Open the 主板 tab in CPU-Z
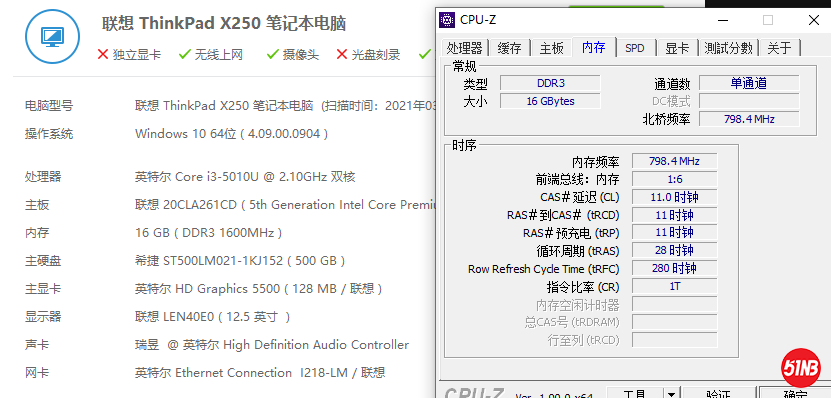Viewport: 831px width, 398px height. click(x=552, y=48)
